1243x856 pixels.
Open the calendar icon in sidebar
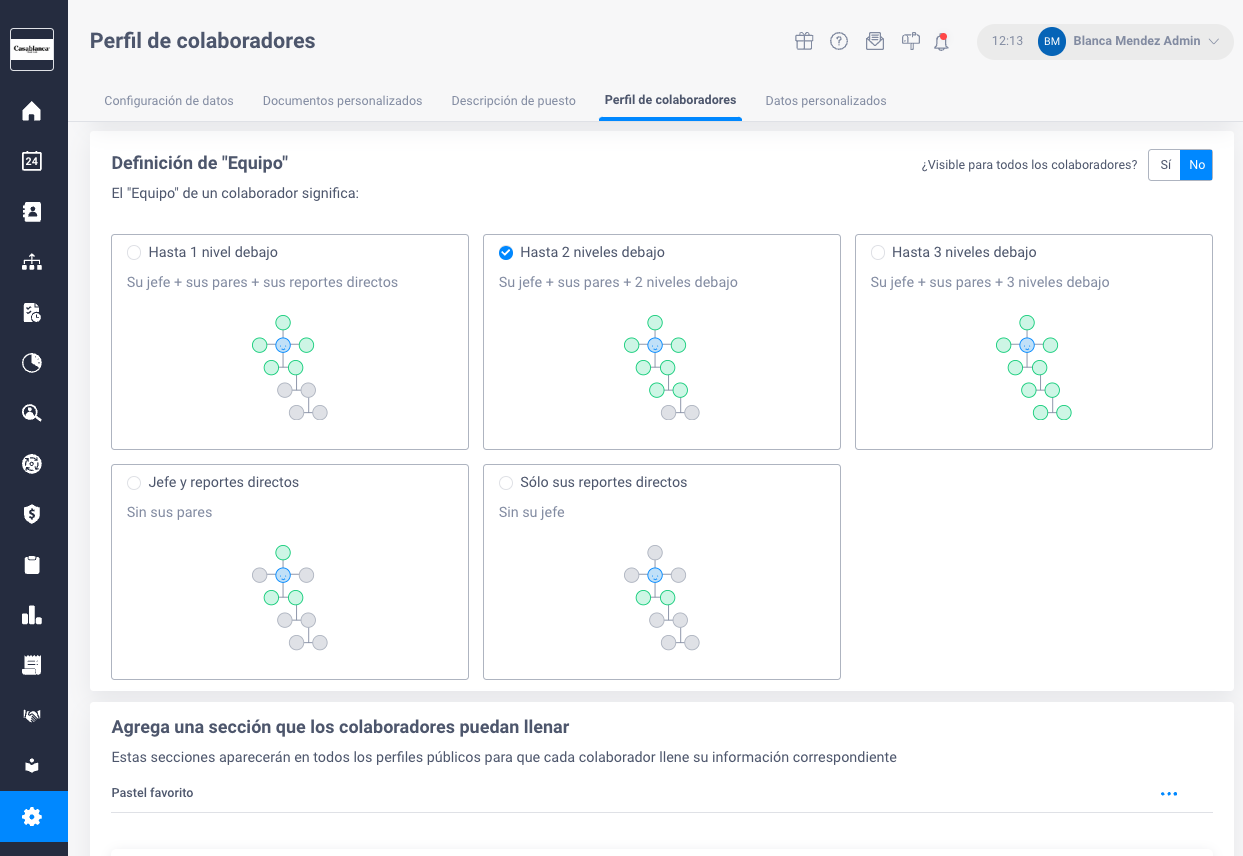click(32, 161)
